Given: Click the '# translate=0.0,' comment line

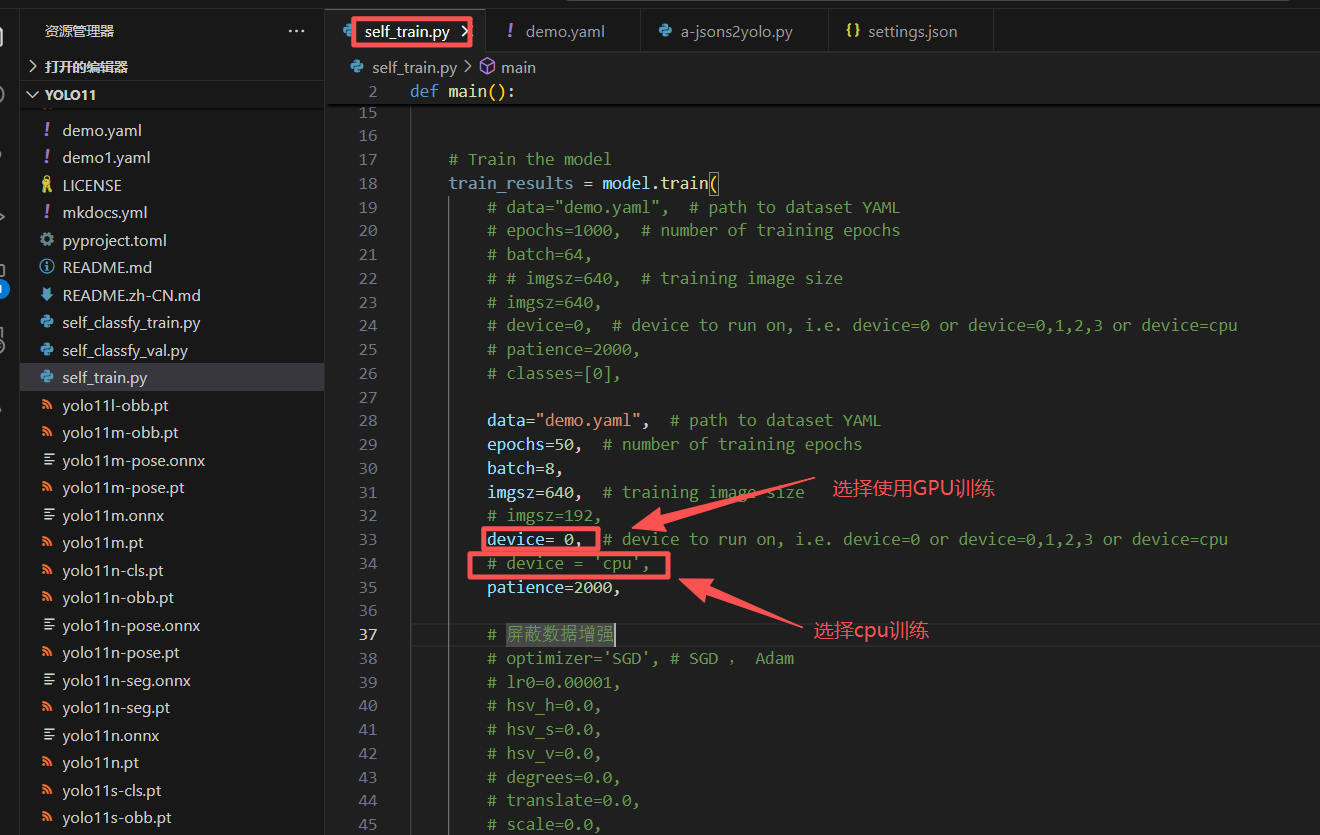Looking at the screenshot, I should [564, 800].
